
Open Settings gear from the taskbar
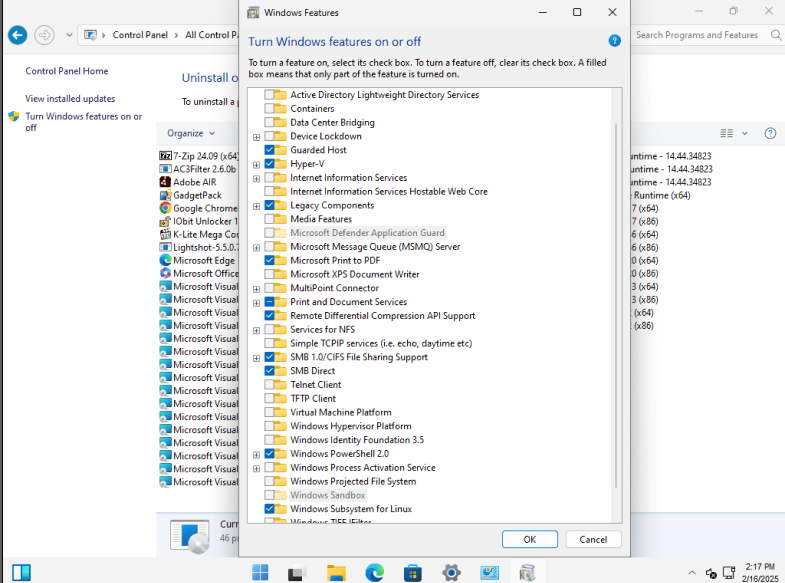pyautogui.click(x=451, y=572)
